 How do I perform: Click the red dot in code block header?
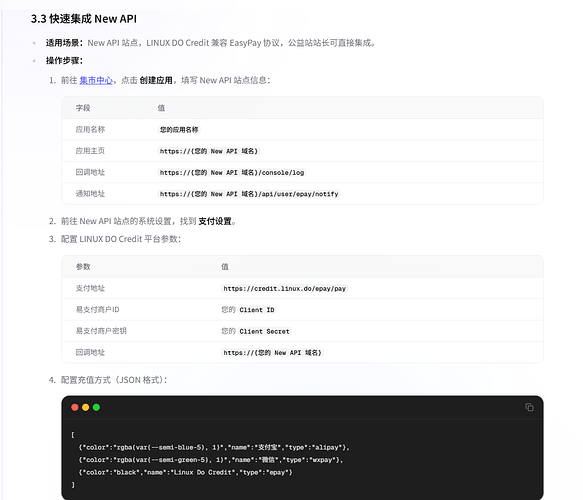[x=75, y=407]
